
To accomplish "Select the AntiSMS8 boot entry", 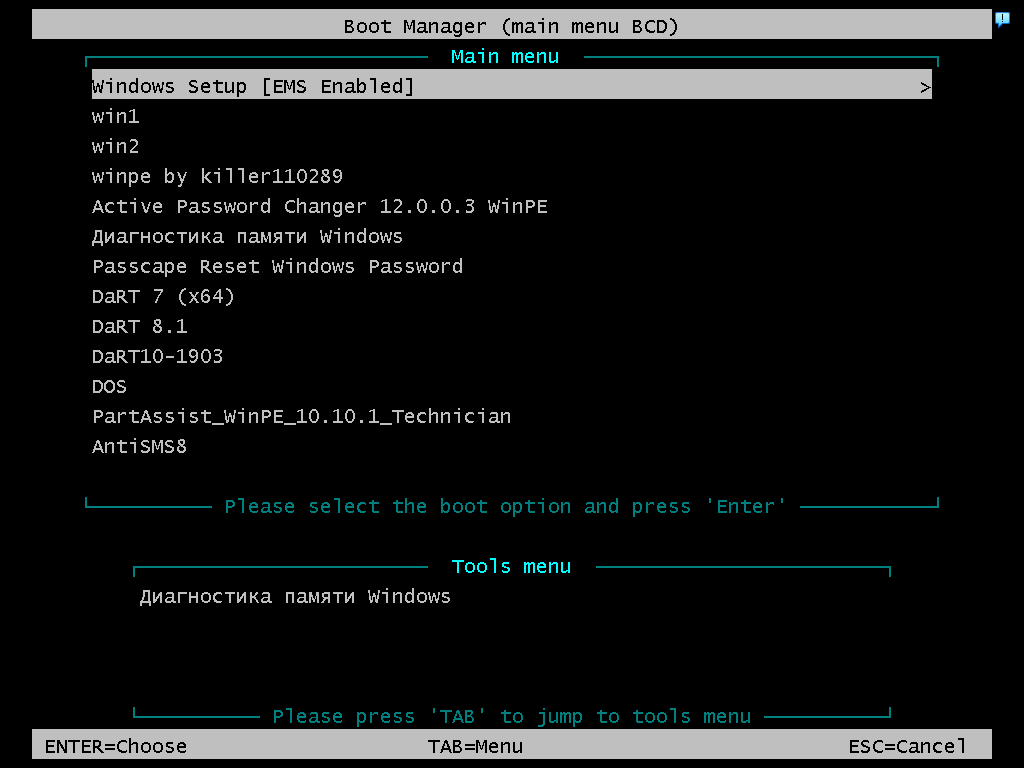I will 139,447.
